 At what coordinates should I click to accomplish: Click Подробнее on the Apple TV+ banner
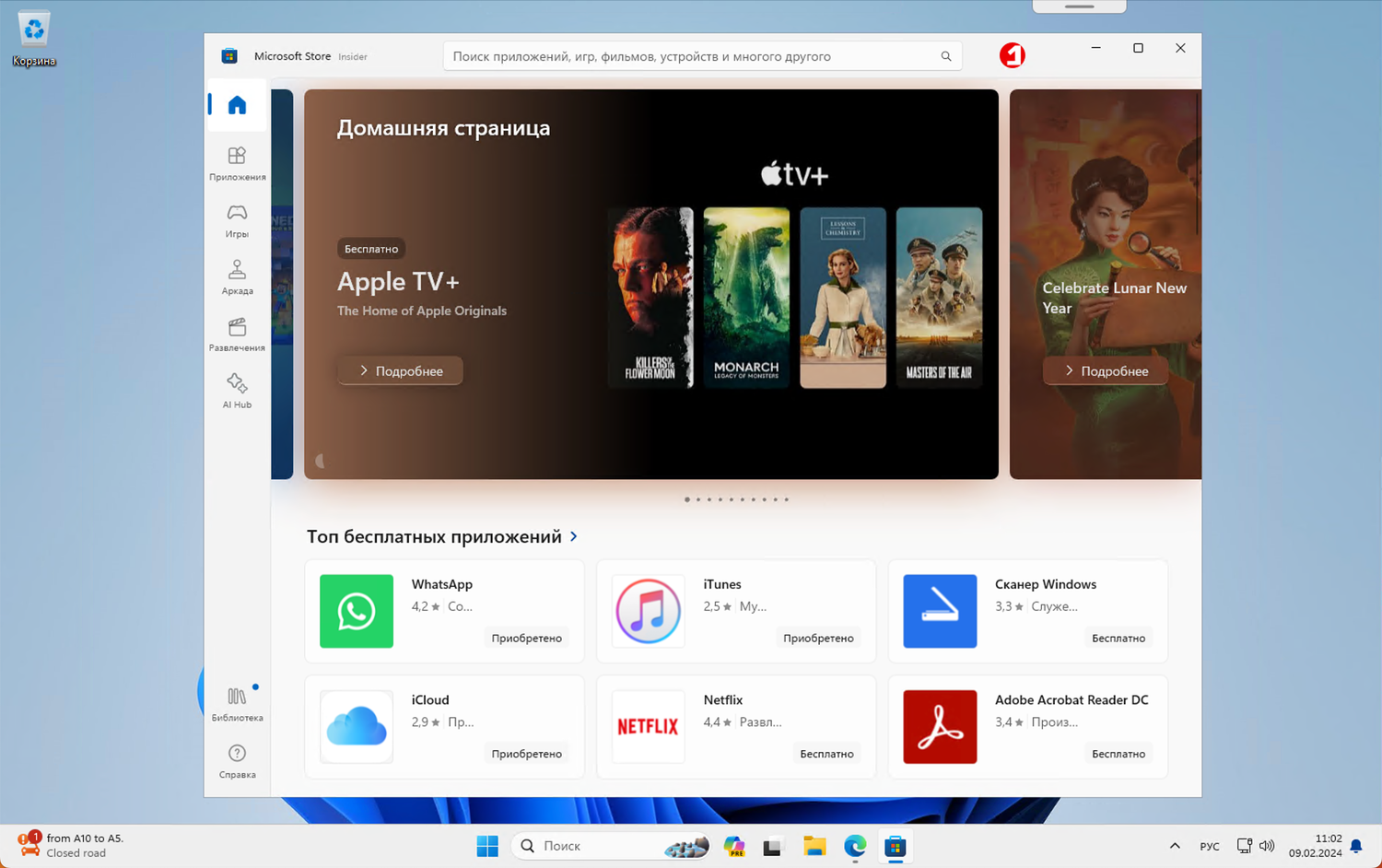click(x=400, y=370)
